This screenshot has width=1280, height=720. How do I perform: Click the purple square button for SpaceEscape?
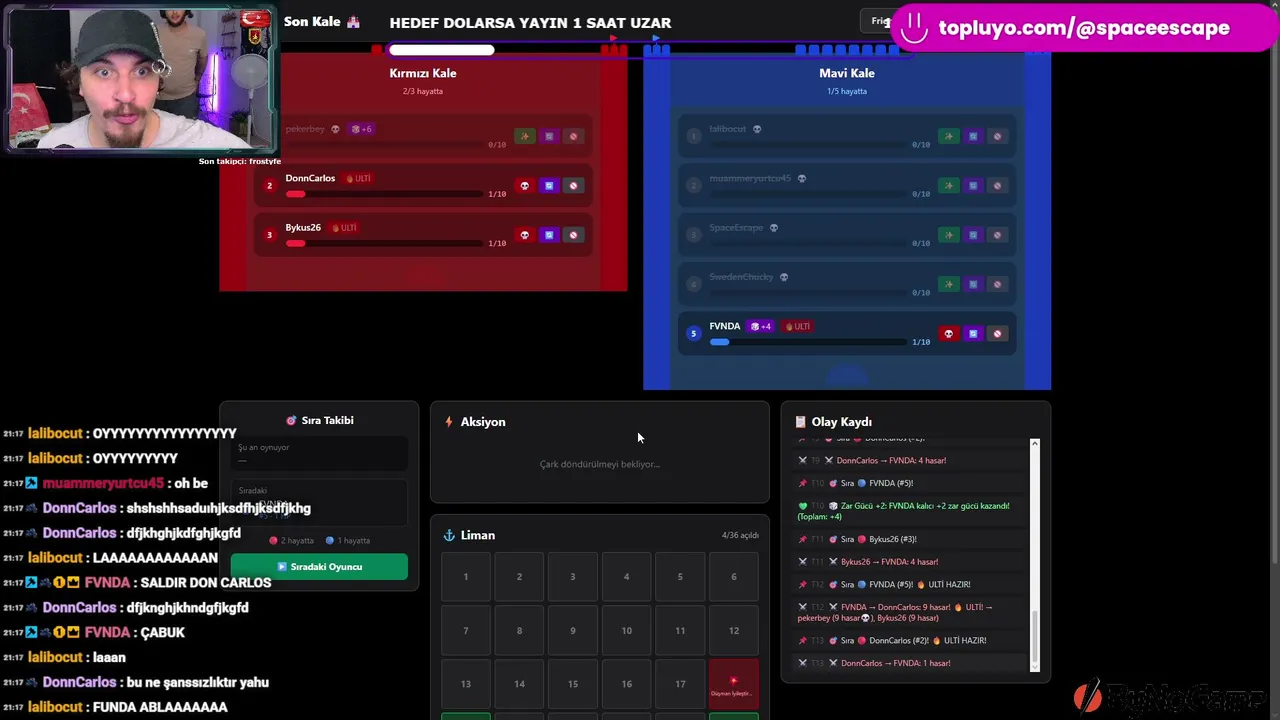973,235
